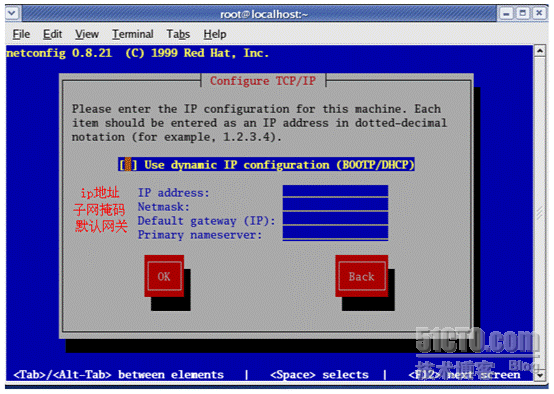Click the terminal scrollbar up arrow
This screenshot has height=394, width=554.
click(x=540, y=51)
